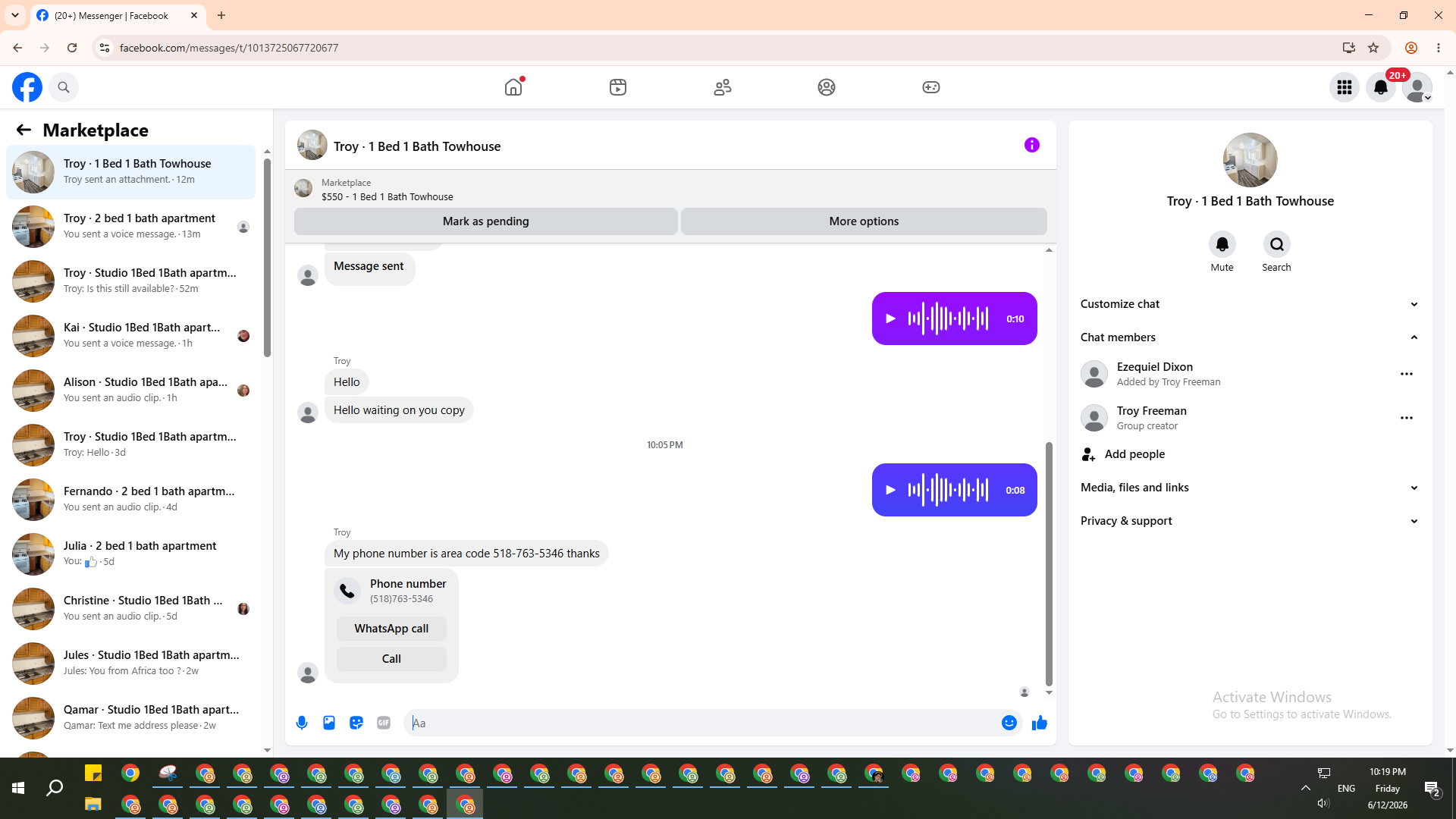Image resolution: width=1456 pixels, height=819 pixels.
Task: Click the back arrow beside Marketplace
Action: click(x=24, y=130)
